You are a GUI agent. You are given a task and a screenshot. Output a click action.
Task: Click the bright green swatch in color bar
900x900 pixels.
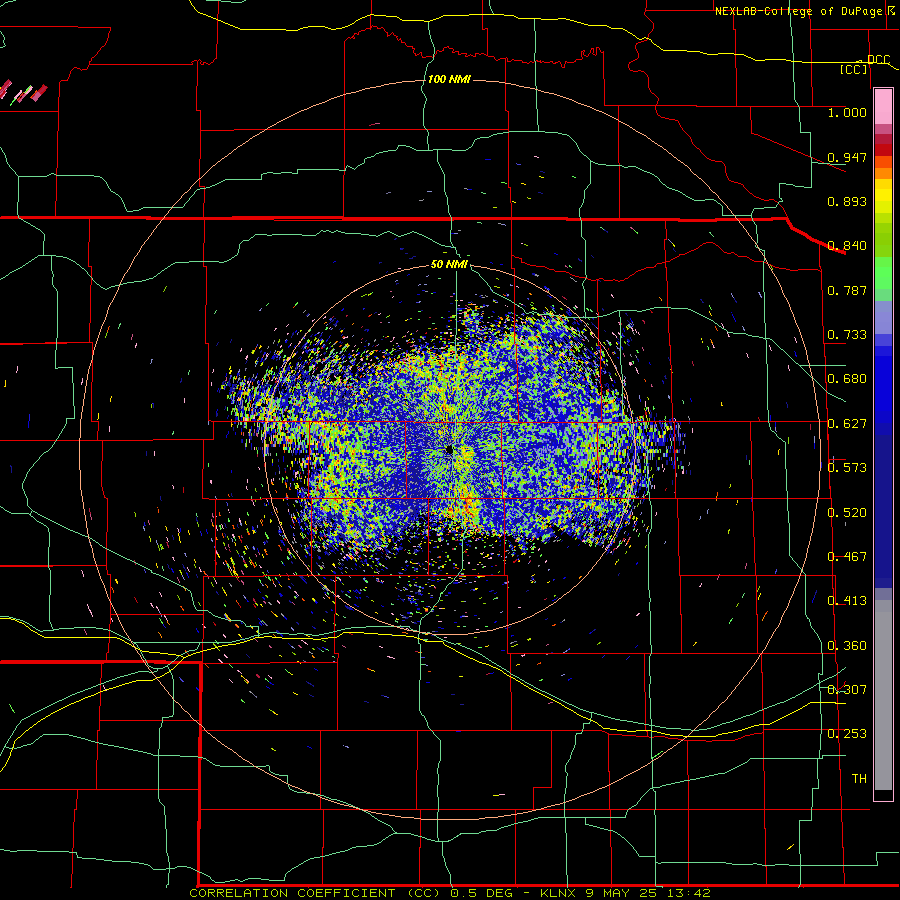click(x=883, y=273)
